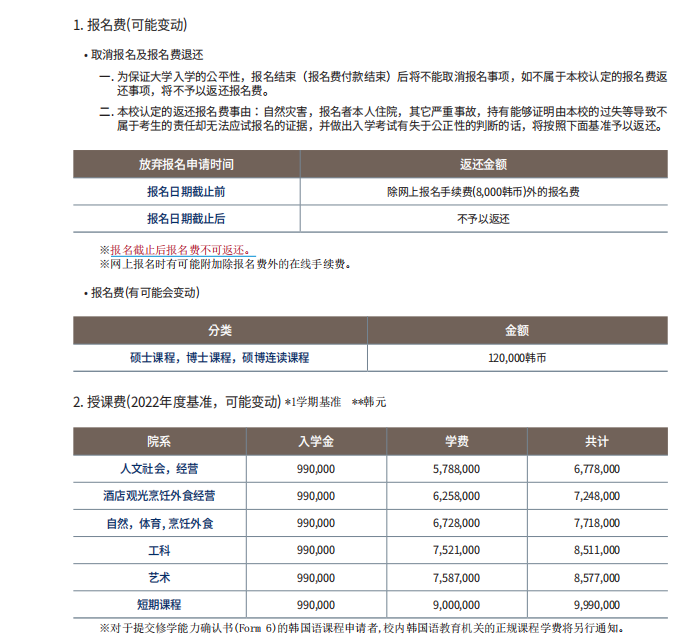Screen dimensions: 687x639
Task: Click the bullet "报名费(有可能会变动)"
Action: [x=145, y=293]
